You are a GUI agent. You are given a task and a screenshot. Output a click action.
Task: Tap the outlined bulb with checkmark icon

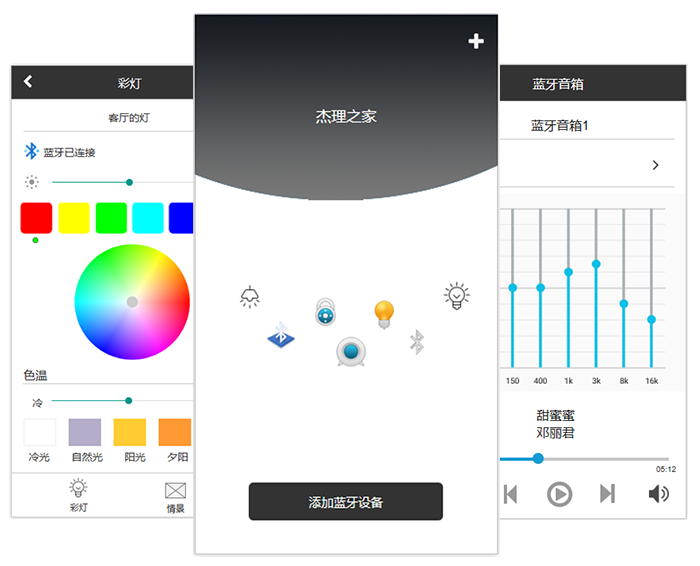click(457, 296)
